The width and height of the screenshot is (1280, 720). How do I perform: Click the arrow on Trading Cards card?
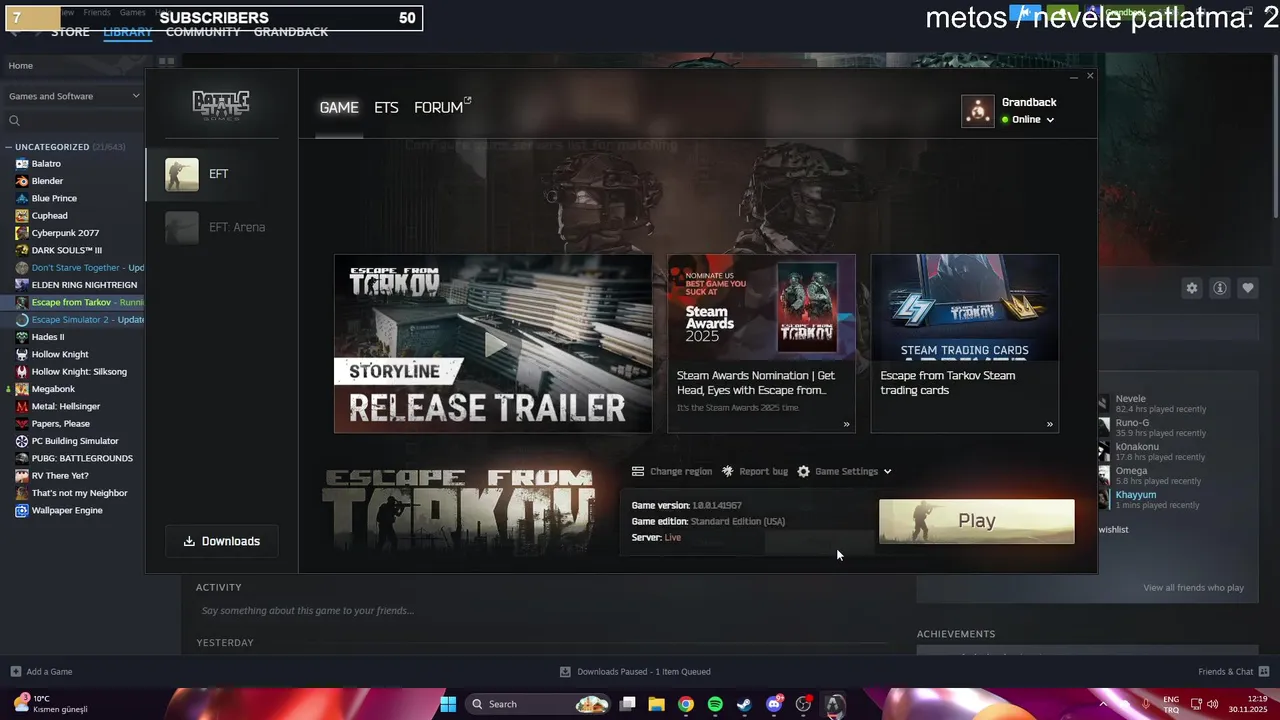point(1049,424)
